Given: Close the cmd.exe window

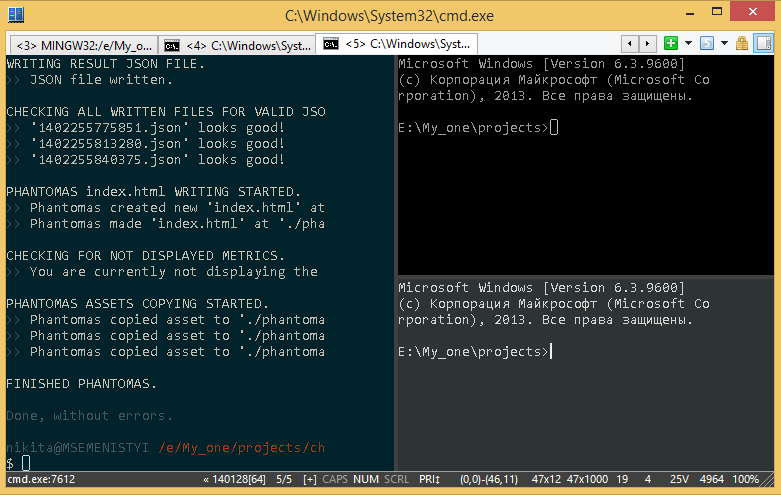Looking at the screenshot, I should tap(753, 11).
